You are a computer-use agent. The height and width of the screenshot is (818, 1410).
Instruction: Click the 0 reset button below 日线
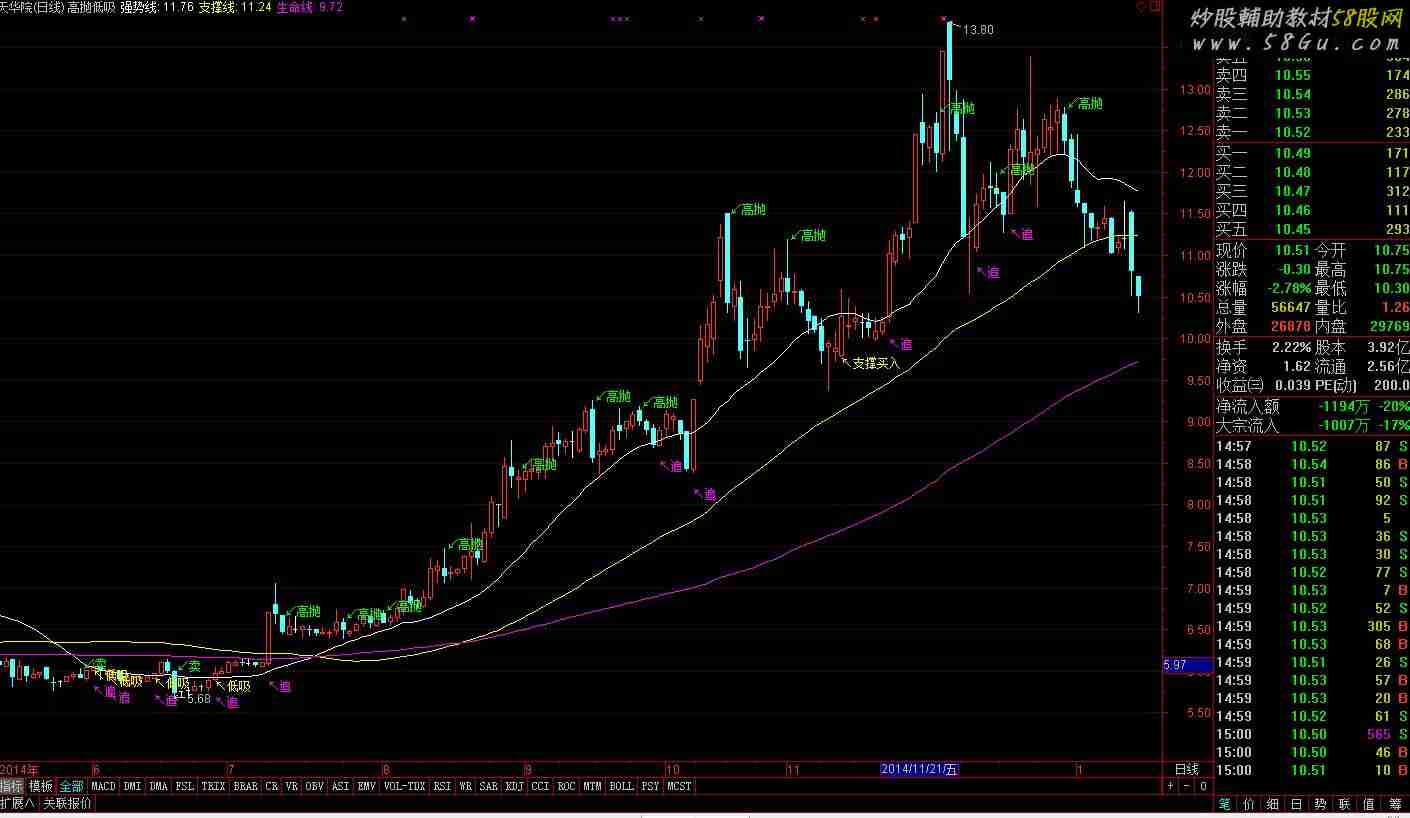[1203, 786]
